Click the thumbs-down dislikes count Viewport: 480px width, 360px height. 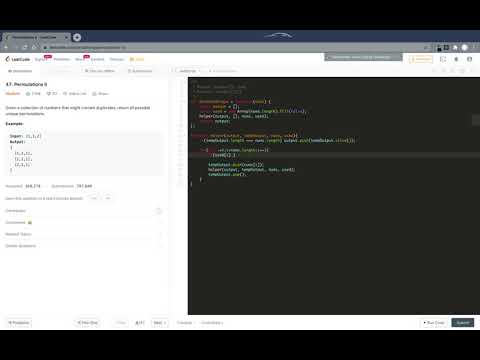[x=52, y=94]
